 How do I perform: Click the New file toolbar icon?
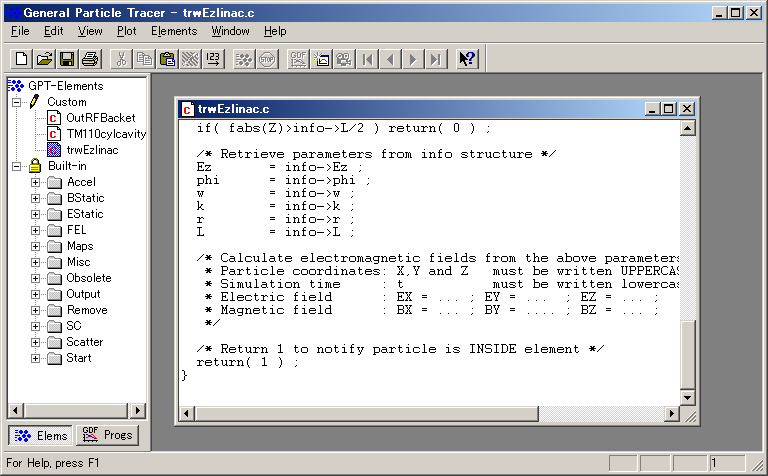22,59
